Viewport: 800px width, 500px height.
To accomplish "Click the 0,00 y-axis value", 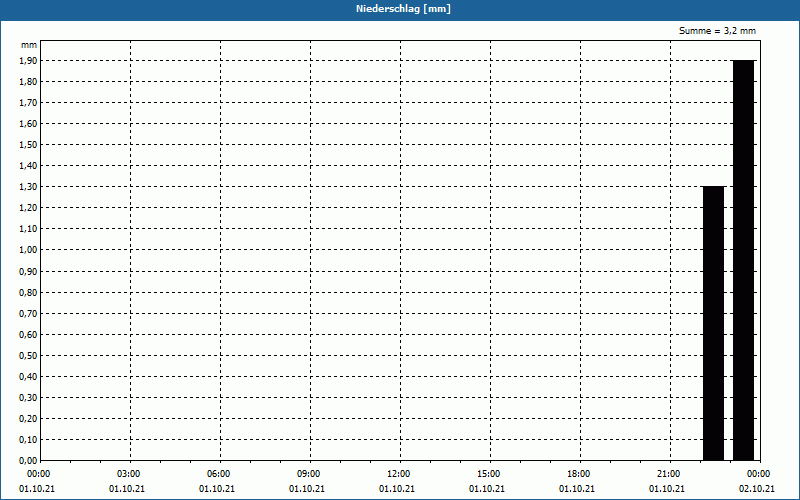I will [28, 461].
